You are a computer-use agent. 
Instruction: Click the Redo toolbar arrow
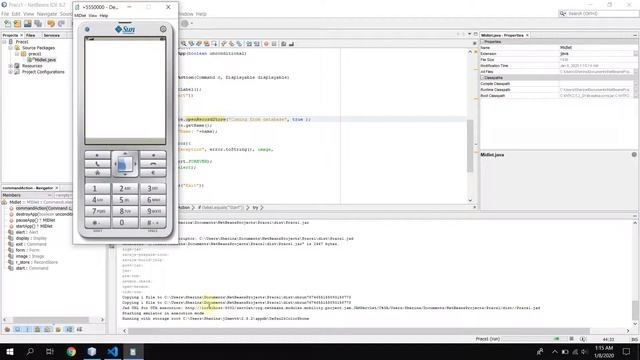tap(61, 24)
